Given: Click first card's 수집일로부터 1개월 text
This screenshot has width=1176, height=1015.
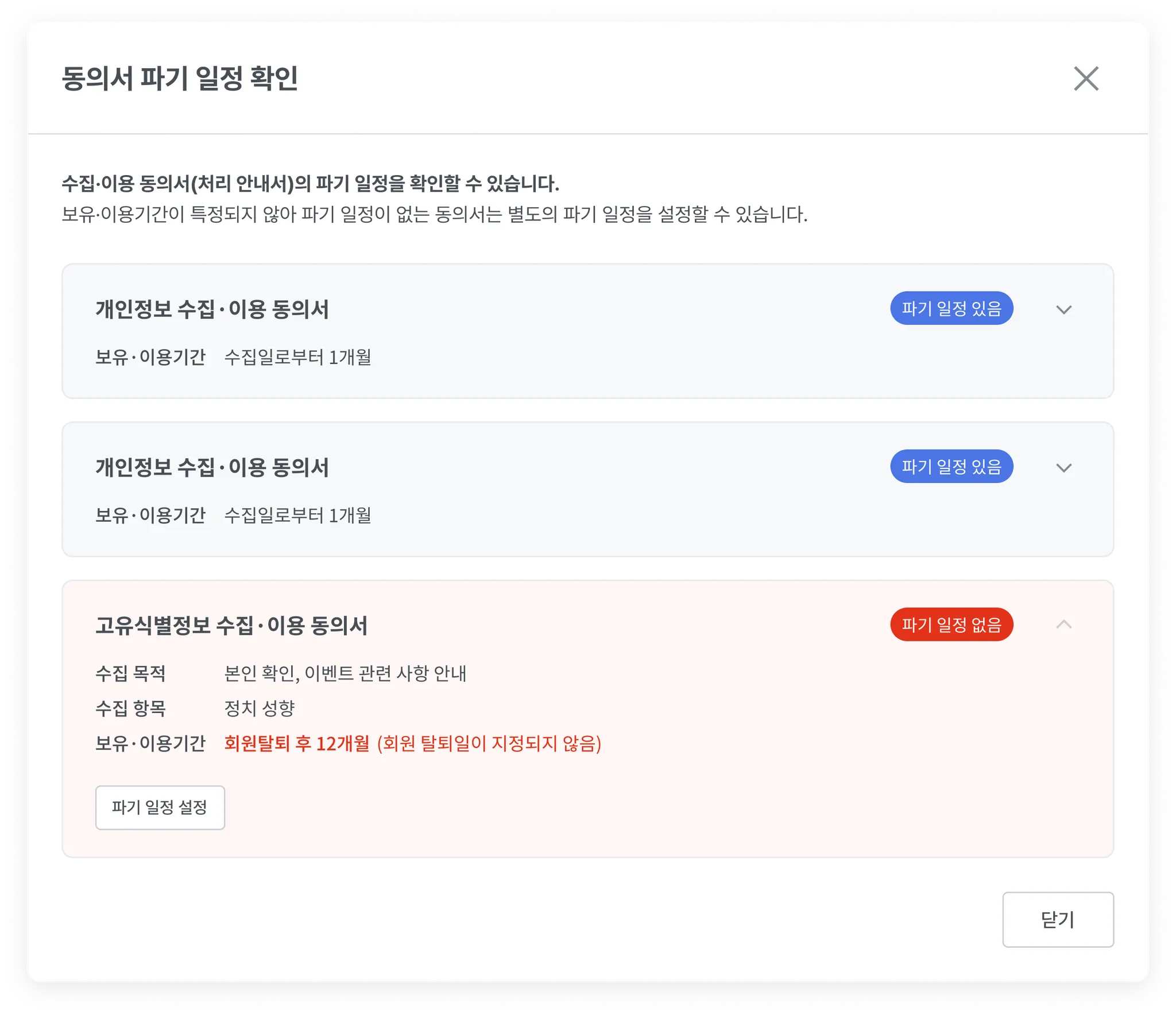Looking at the screenshot, I should pyautogui.click(x=297, y=357).
